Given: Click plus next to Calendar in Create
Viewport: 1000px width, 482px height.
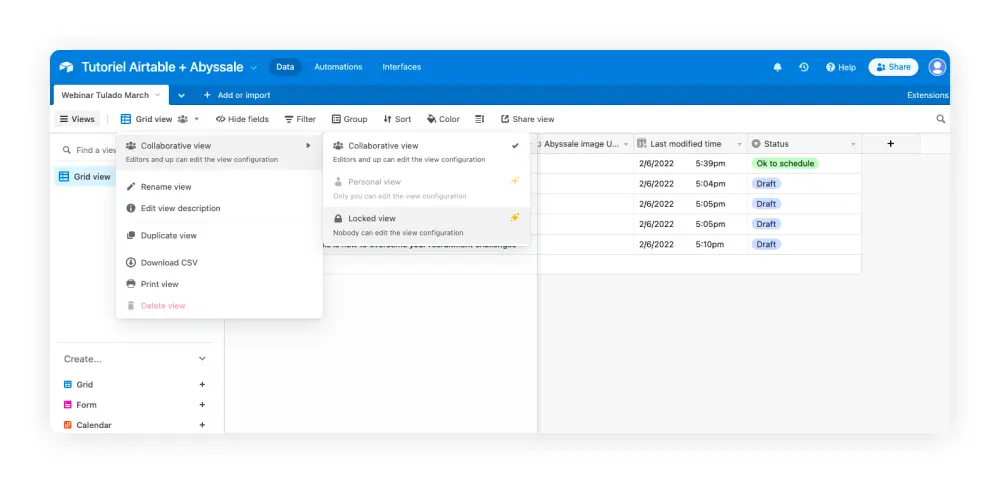Looking at the screenshot, I should coord(202,425).
